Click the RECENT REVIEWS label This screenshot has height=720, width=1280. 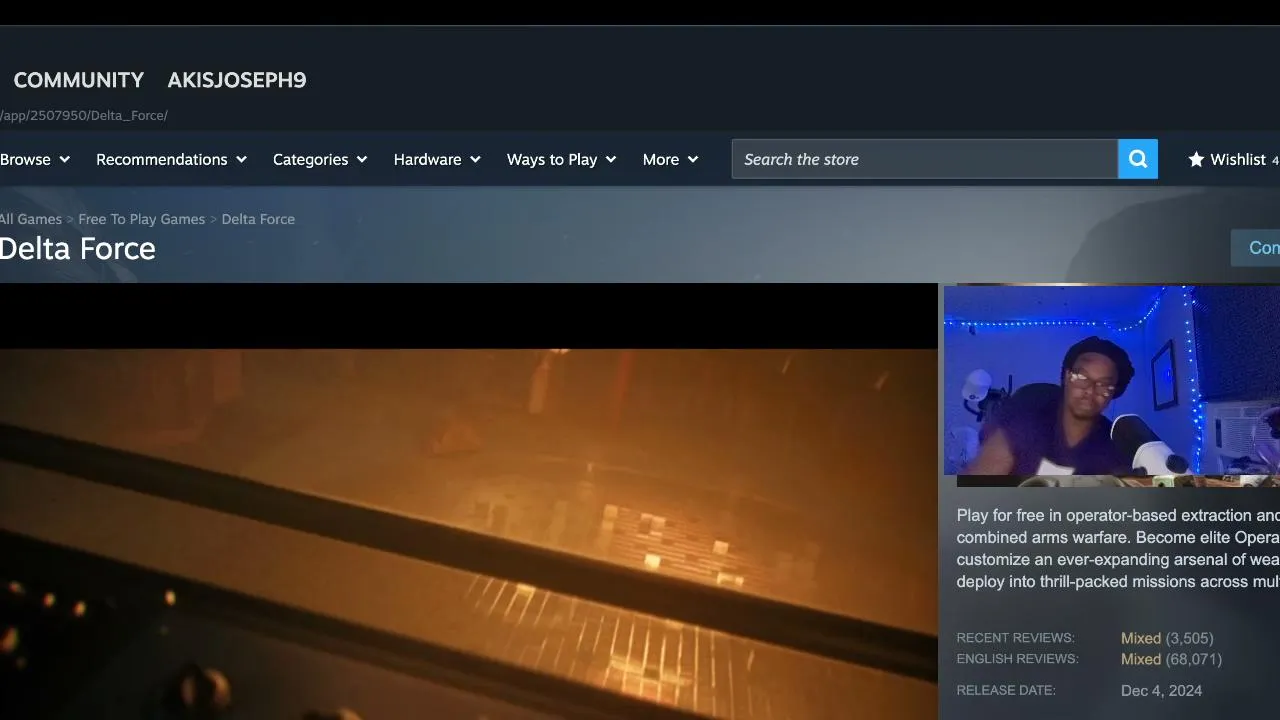[x=1015, y=638]
